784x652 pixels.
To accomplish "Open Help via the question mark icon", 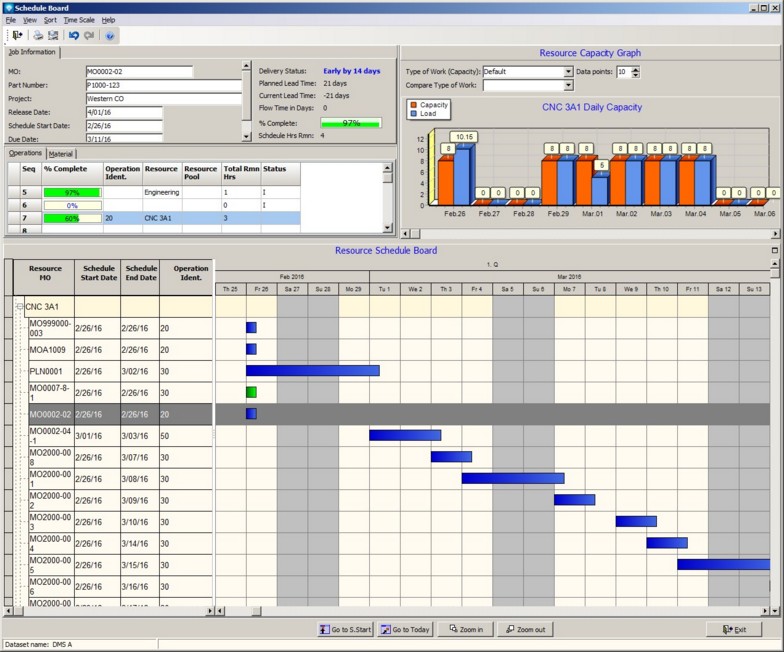I will click(x=110, y=35).
